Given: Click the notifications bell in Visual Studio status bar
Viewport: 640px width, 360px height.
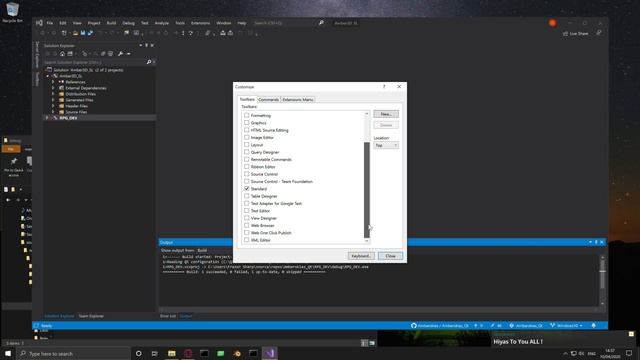Looking at the screenshot, I should point(594,325).
